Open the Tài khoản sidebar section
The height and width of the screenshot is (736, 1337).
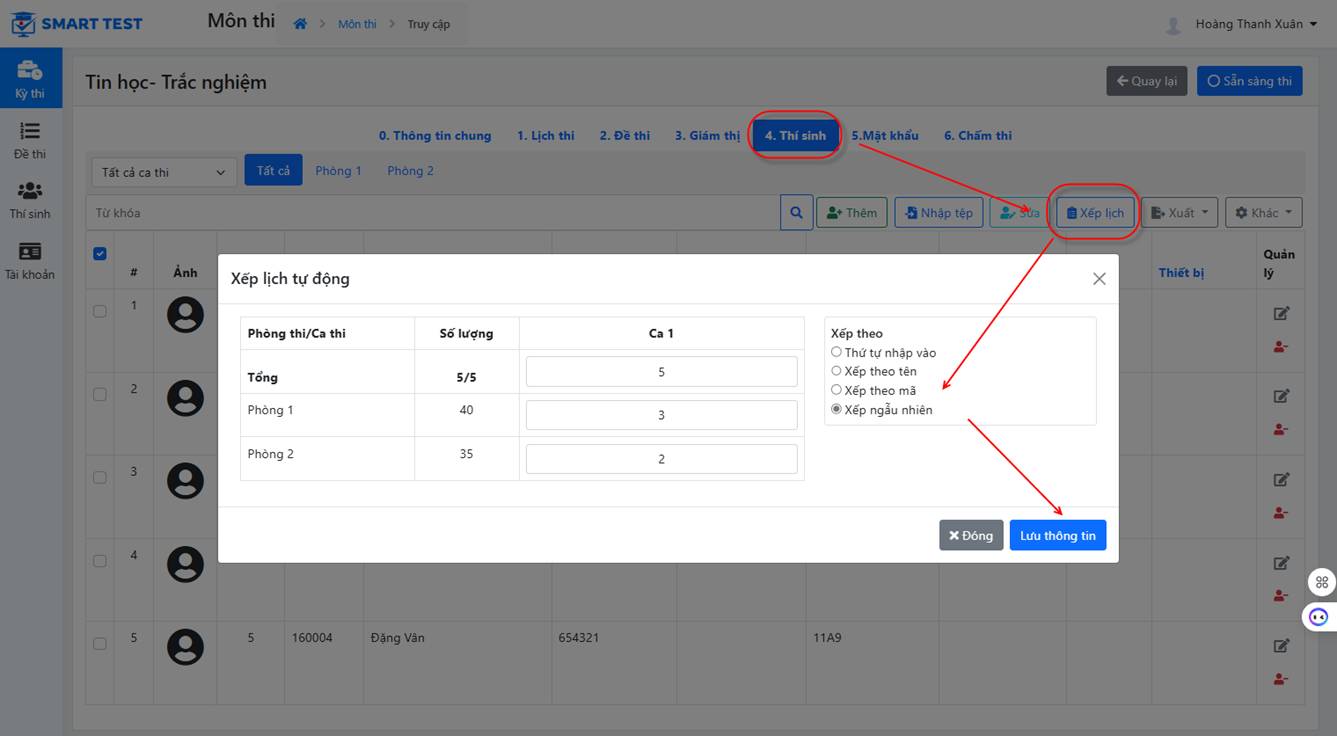(30, 261)
